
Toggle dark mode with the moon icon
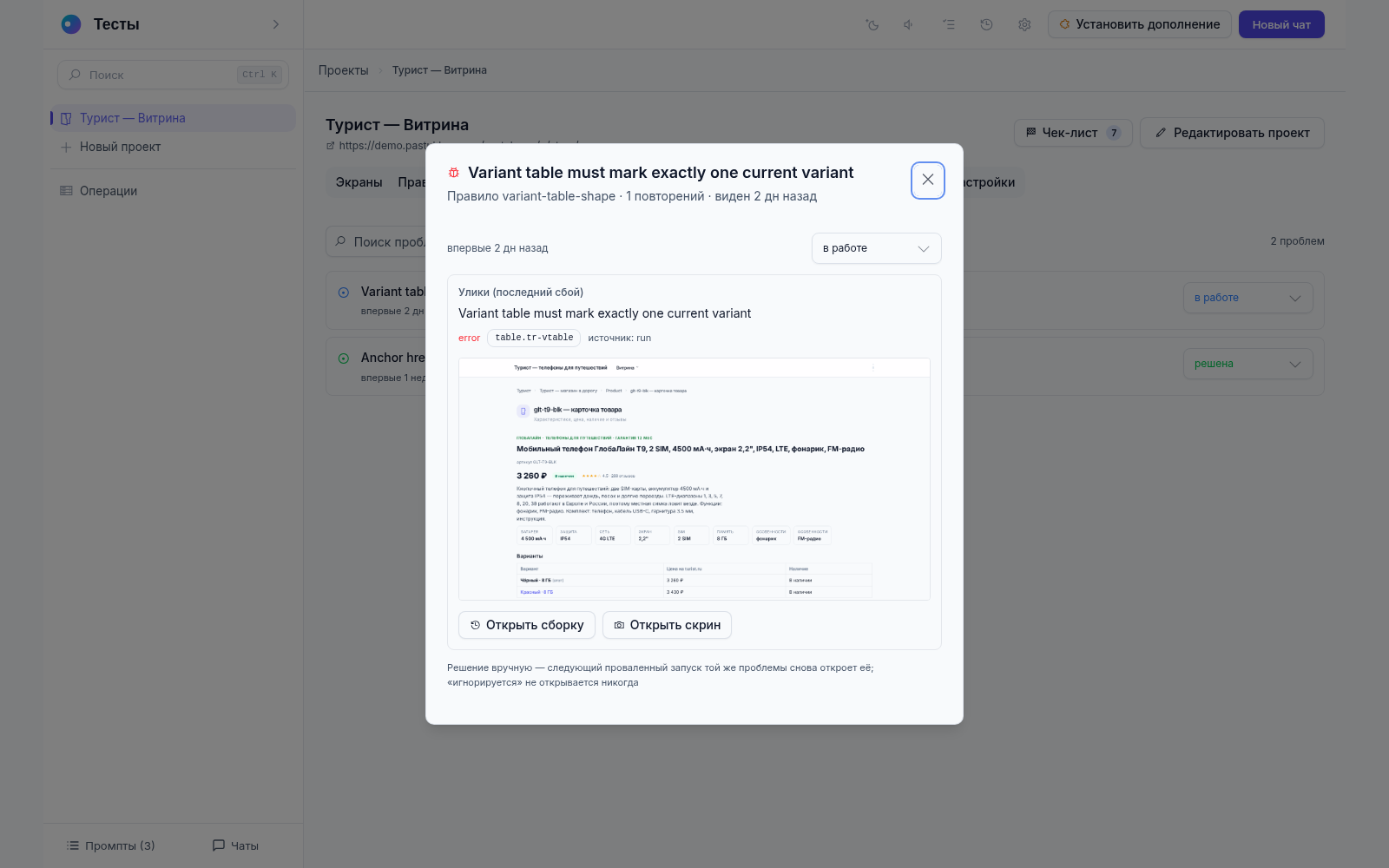[872, 24]
